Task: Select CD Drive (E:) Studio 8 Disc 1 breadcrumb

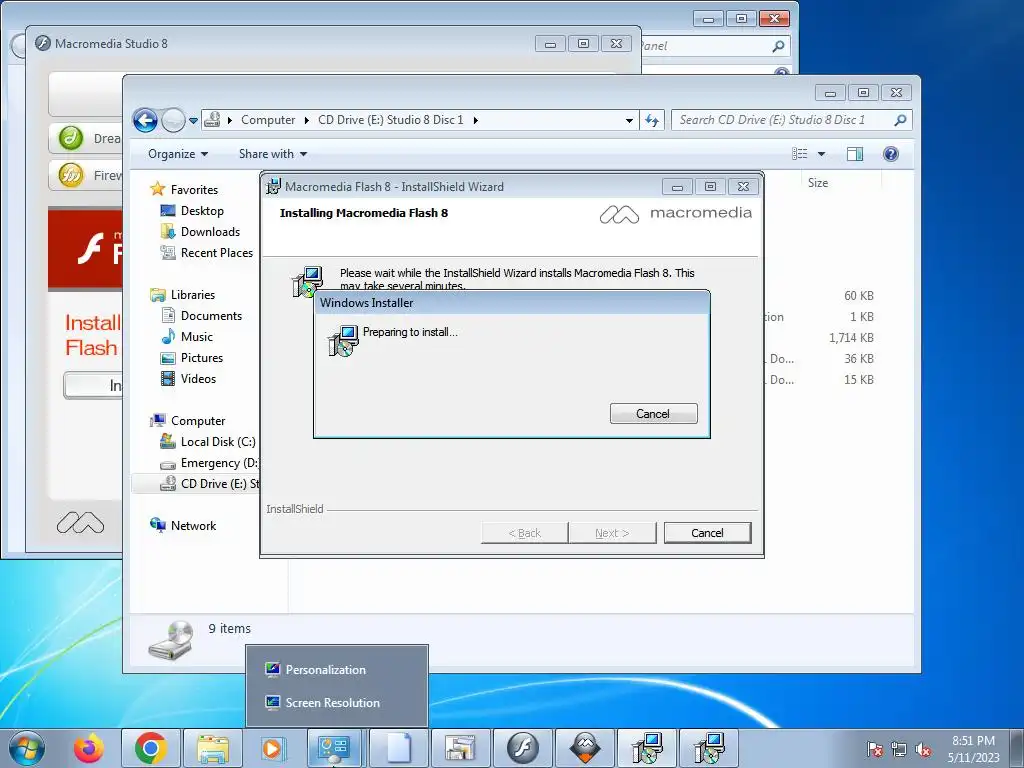Action: pos(391,120)
